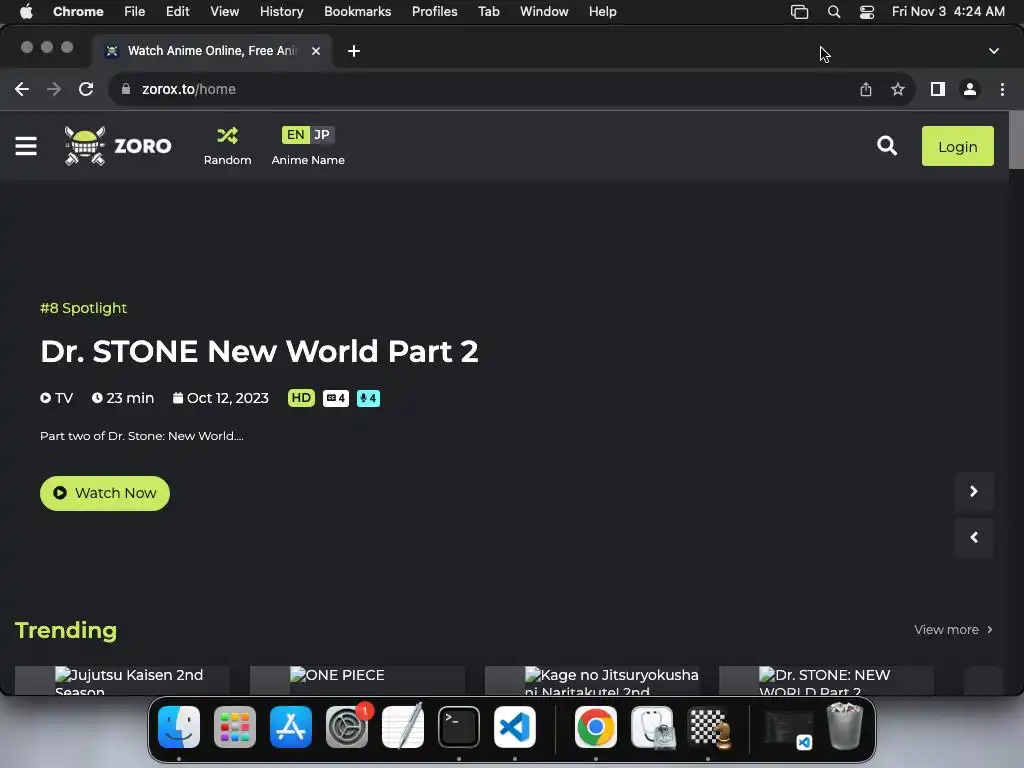This screenshot has width=1024, height=768.
Task: Click the green Login button
Action: click(x=957, y=146)
